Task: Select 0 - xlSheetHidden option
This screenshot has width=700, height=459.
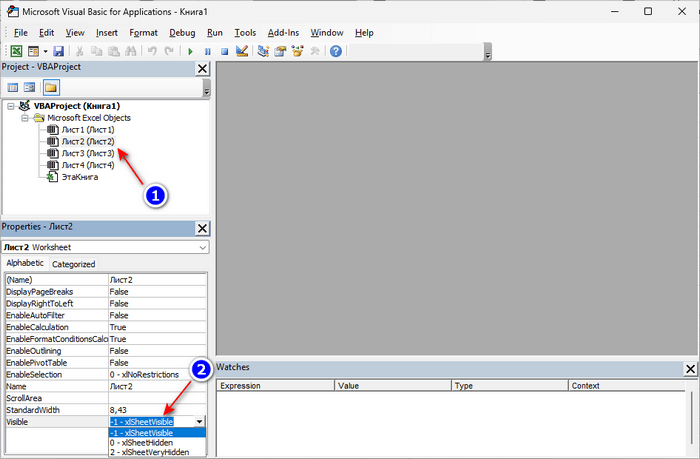Action: [143, 442]
